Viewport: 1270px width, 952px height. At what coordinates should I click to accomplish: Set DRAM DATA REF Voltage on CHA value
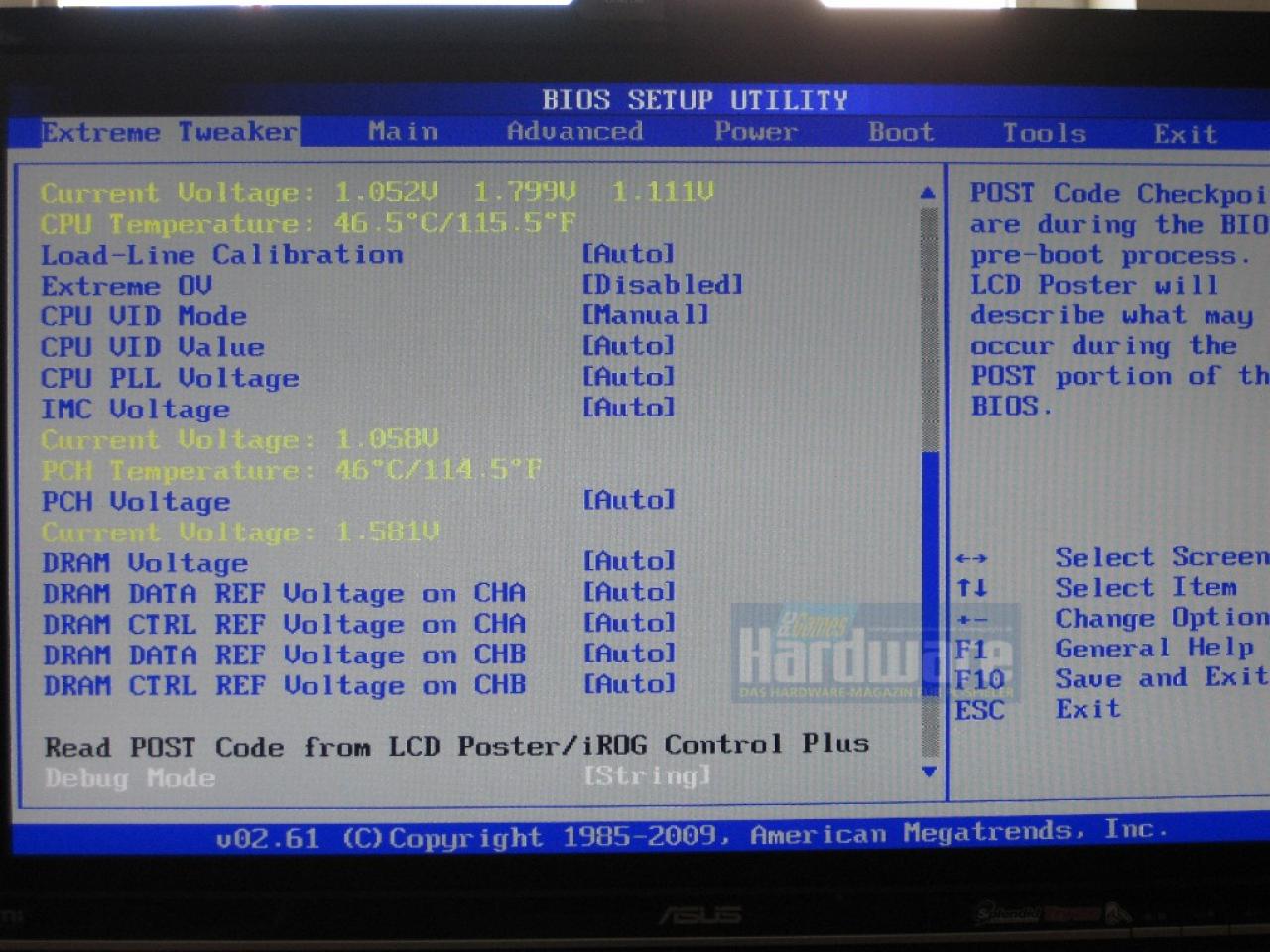628,592
